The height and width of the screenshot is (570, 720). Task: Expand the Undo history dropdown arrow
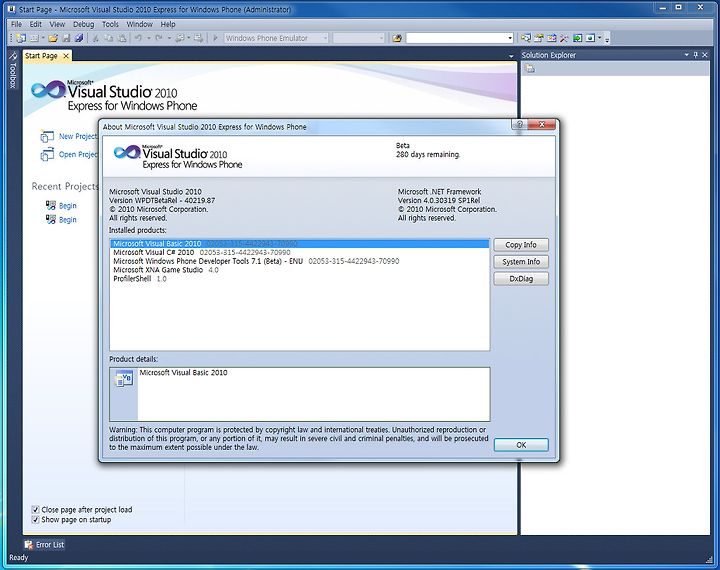tap(148, 38)
